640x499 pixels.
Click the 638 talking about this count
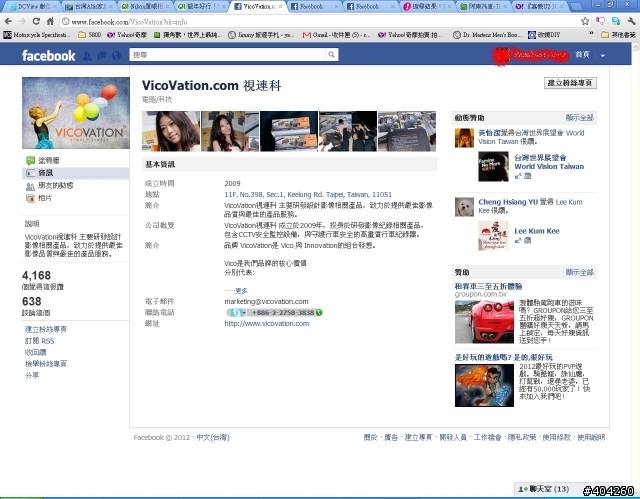[x=32, y=302]
